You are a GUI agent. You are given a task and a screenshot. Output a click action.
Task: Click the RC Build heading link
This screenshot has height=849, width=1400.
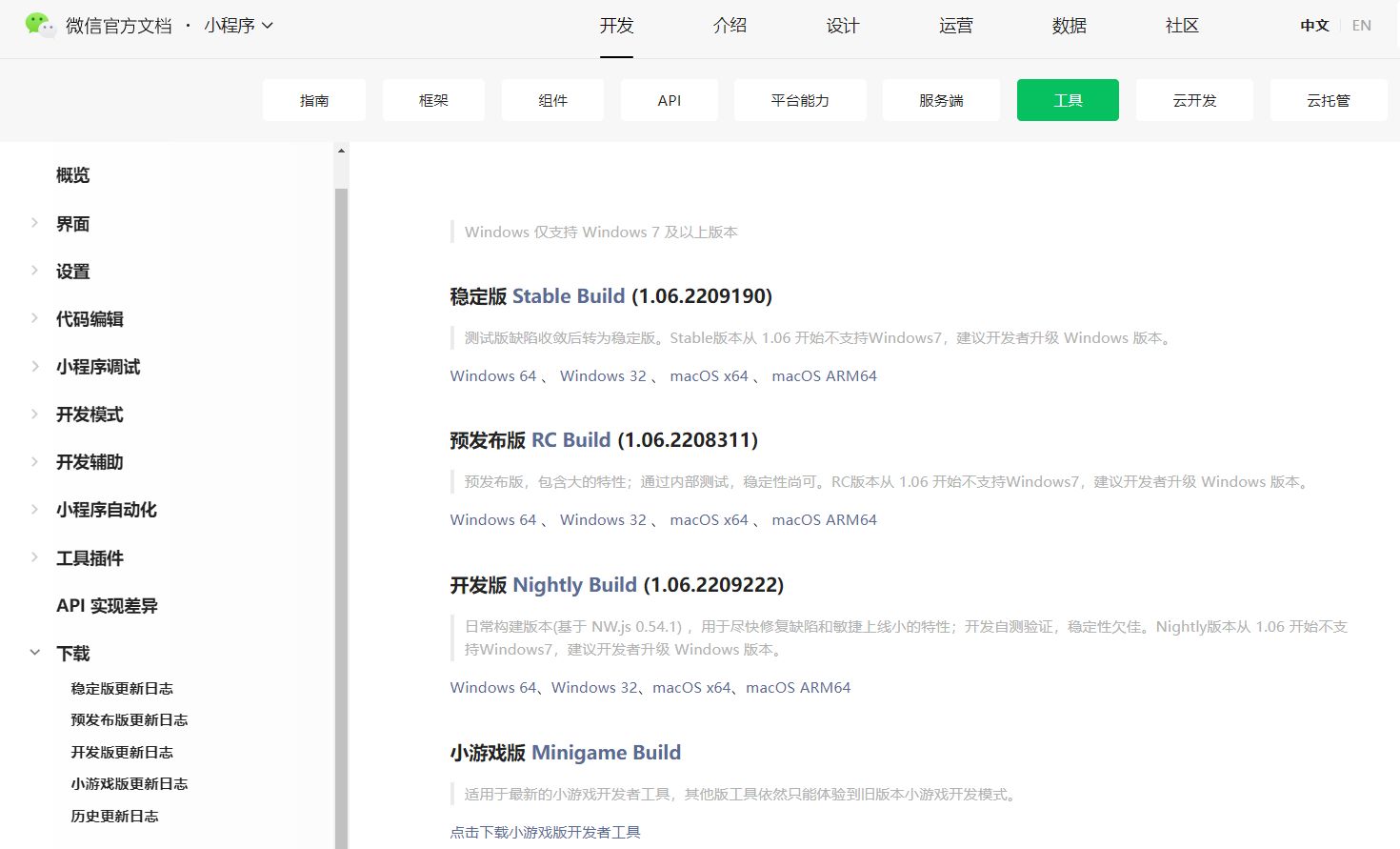click(570, 440)
